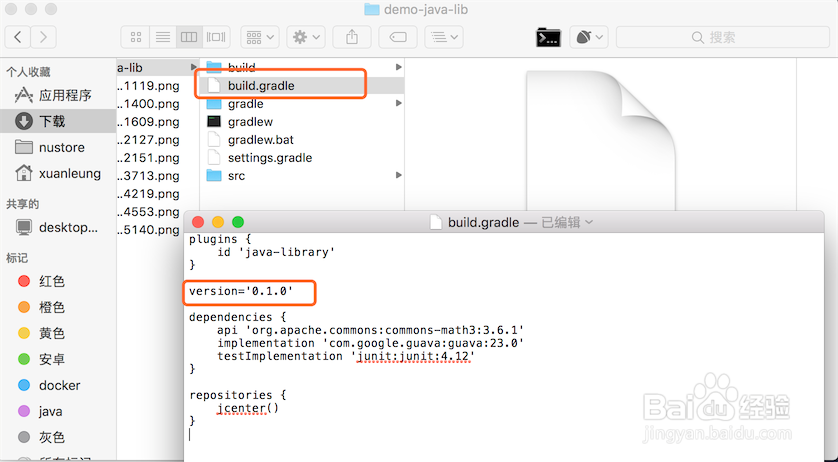Screen dimensions: 838x462
Task: Open 应用程序 in the sidebar
Action: (x=58, y=95)
